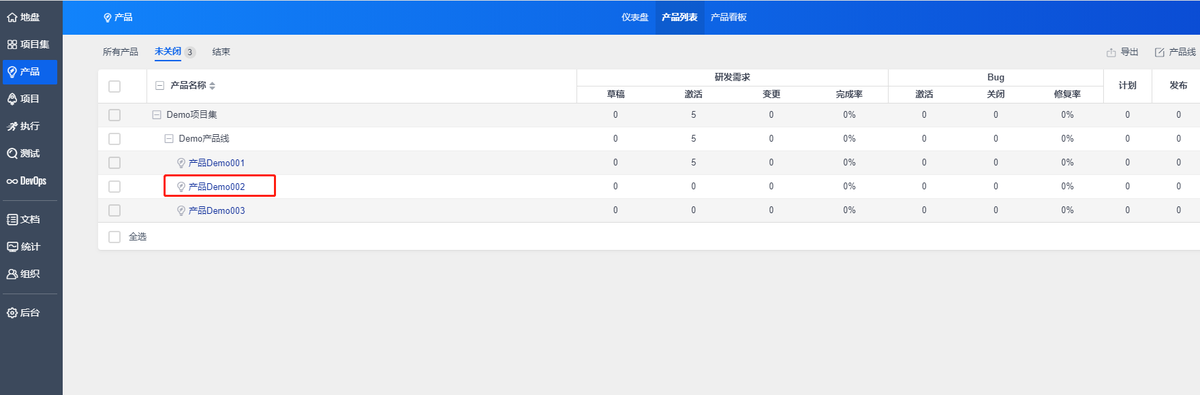This screenshot has height=395, width=1200.
Task: Toggle the header checkbox beside 产品名称
Action: [114, 86]
